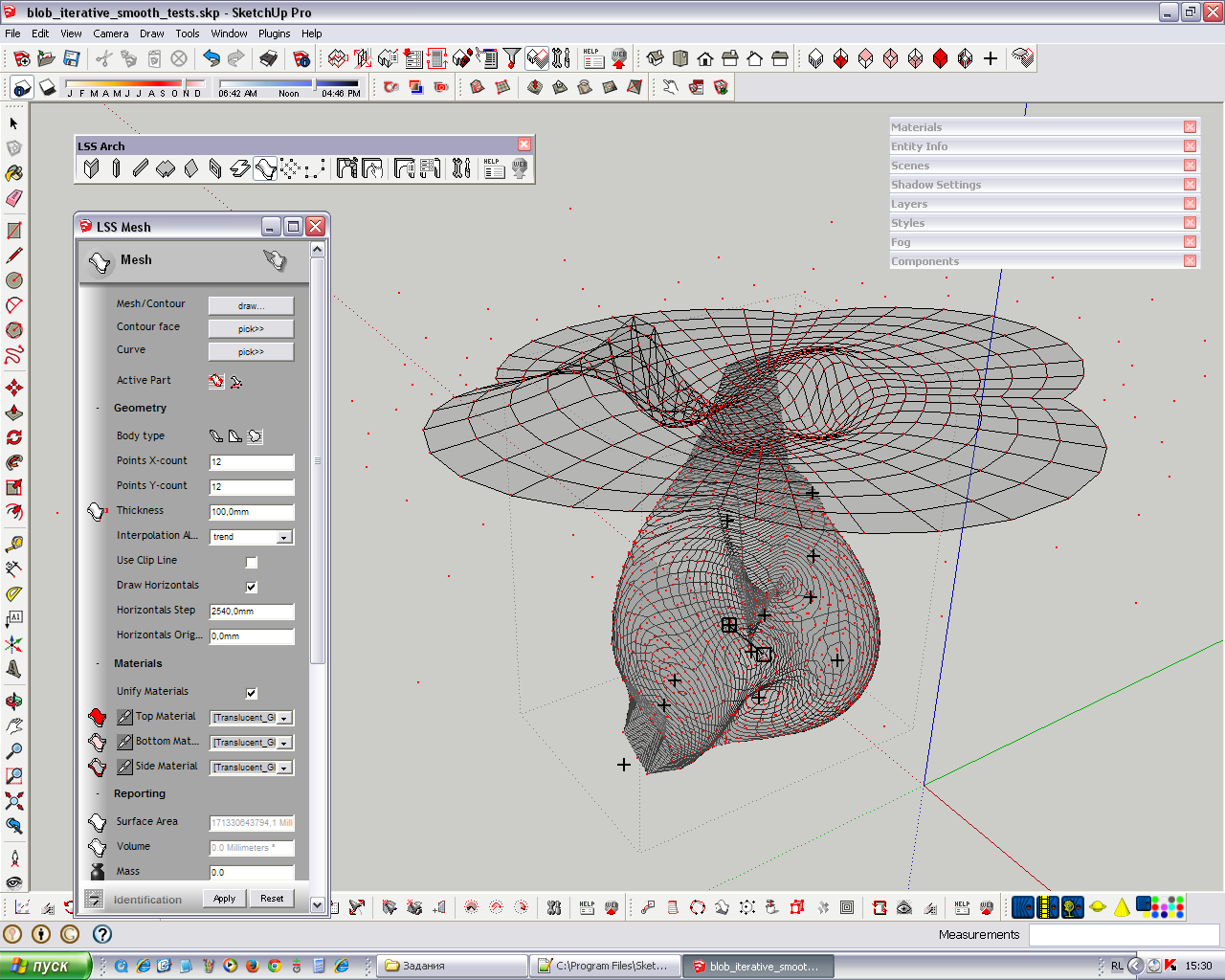
Task: Select the Tape Measure tool
Action: 14,544
